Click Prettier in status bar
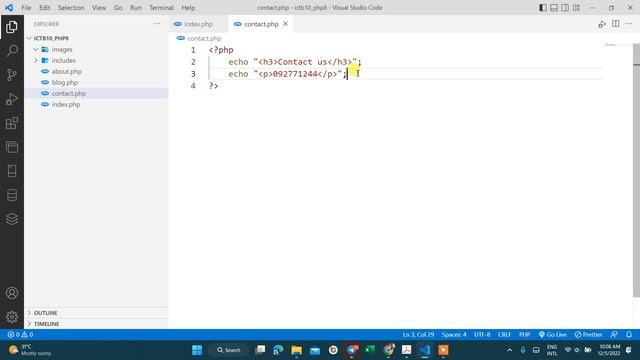Image resolution: width=640 pixels, height=360 pixels. point(588,334)
